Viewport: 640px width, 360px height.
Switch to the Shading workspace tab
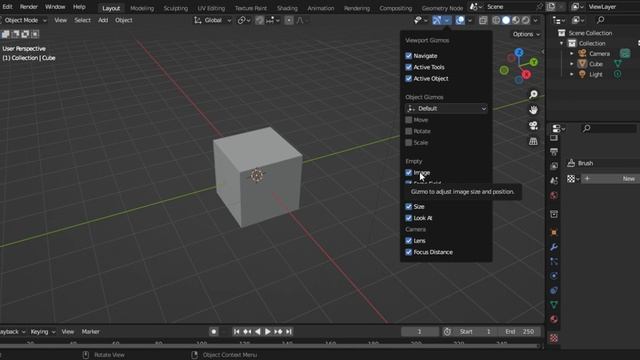click(287, 8)
